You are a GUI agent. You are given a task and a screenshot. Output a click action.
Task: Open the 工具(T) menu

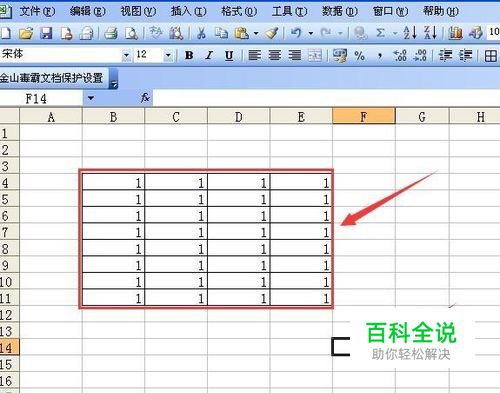pos(289,12)
